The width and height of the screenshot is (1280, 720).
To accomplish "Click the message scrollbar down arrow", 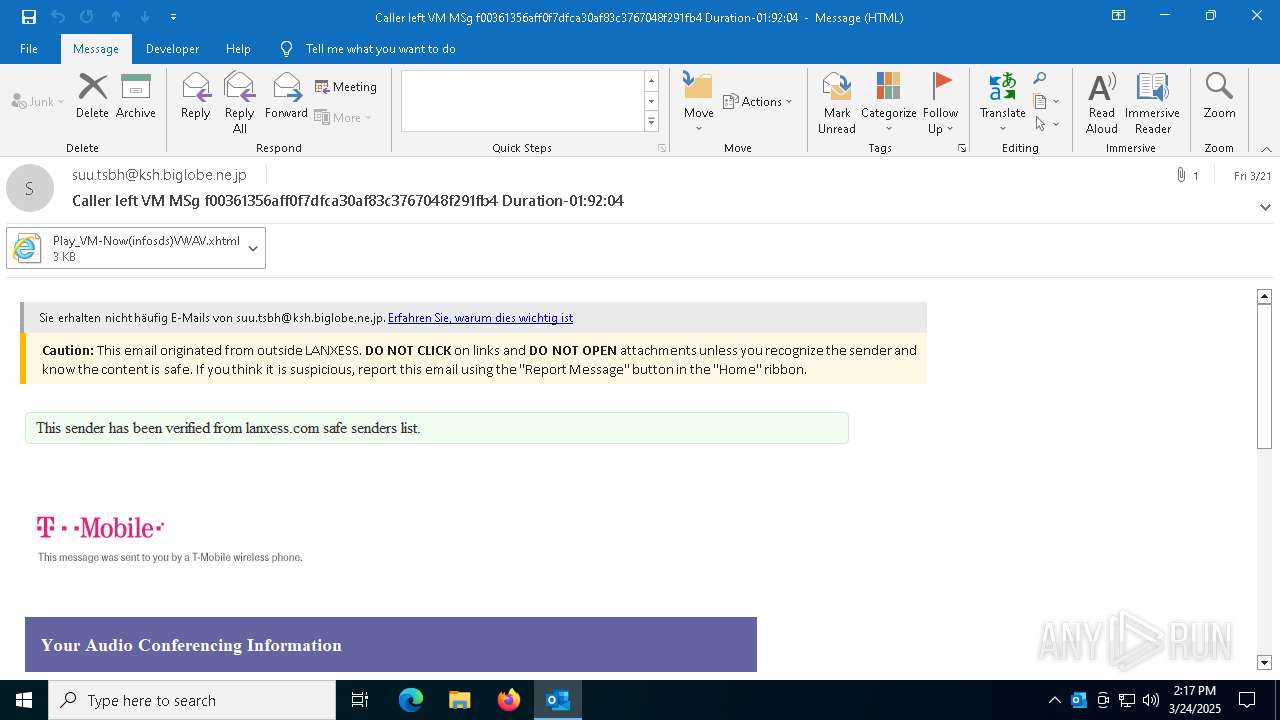I will click(1264, 662).
